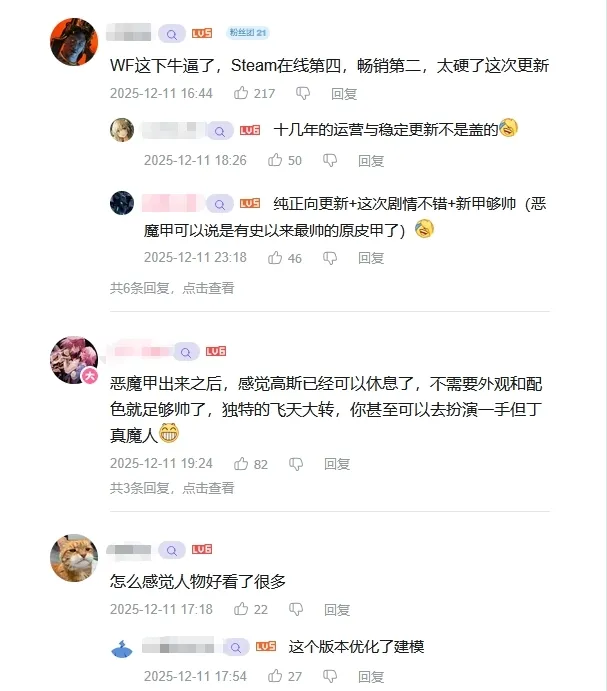Reply to the comment posted at 19:24

(x=337, y=464)
